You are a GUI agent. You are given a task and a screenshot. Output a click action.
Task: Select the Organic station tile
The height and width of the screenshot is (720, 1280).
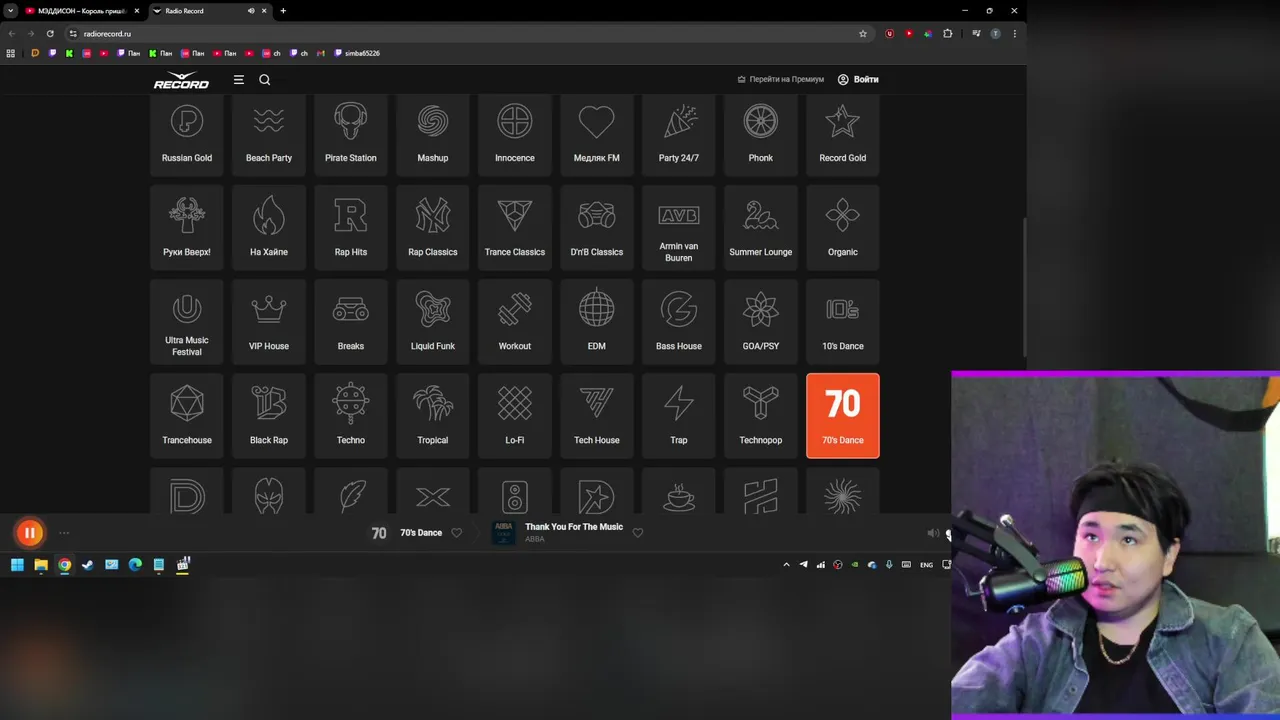pos(843,227)
